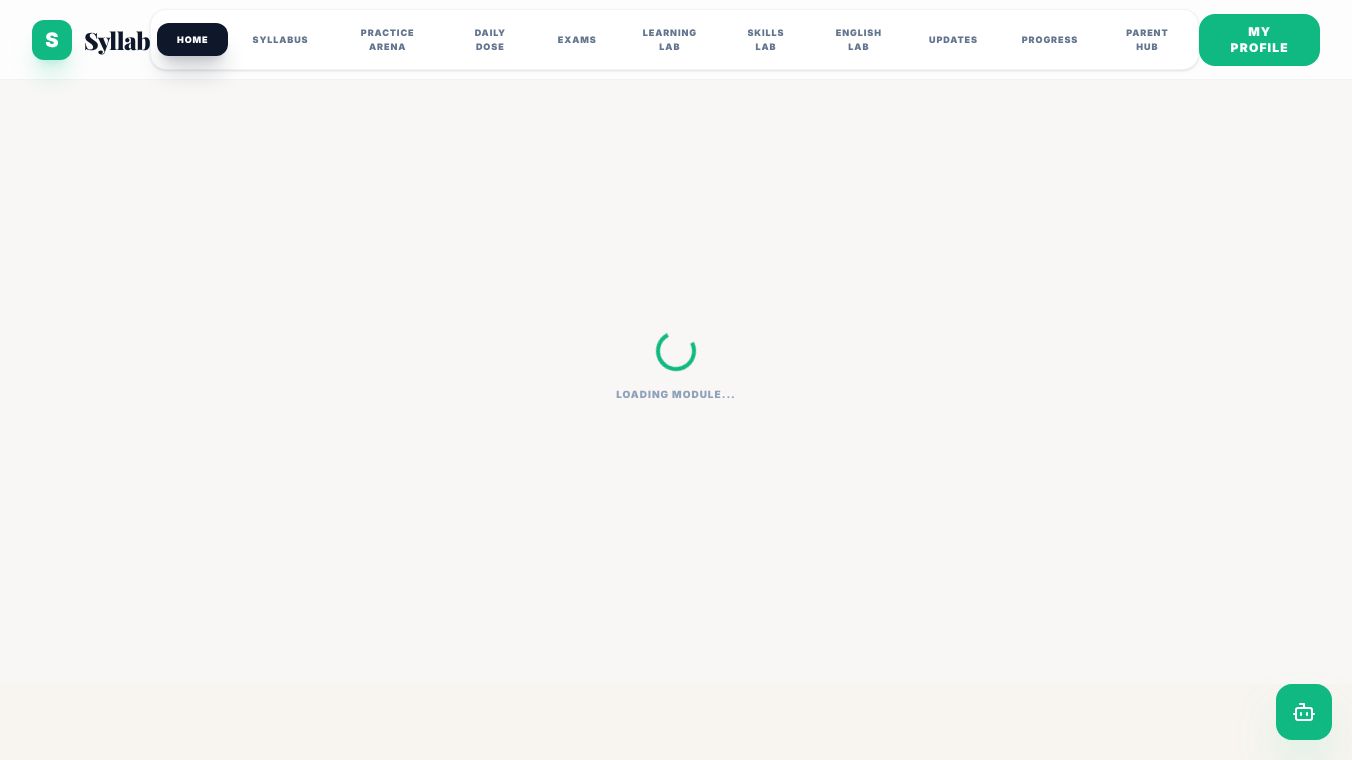
Task: Open the My Profile button
Action: (x=1259, y=40)
